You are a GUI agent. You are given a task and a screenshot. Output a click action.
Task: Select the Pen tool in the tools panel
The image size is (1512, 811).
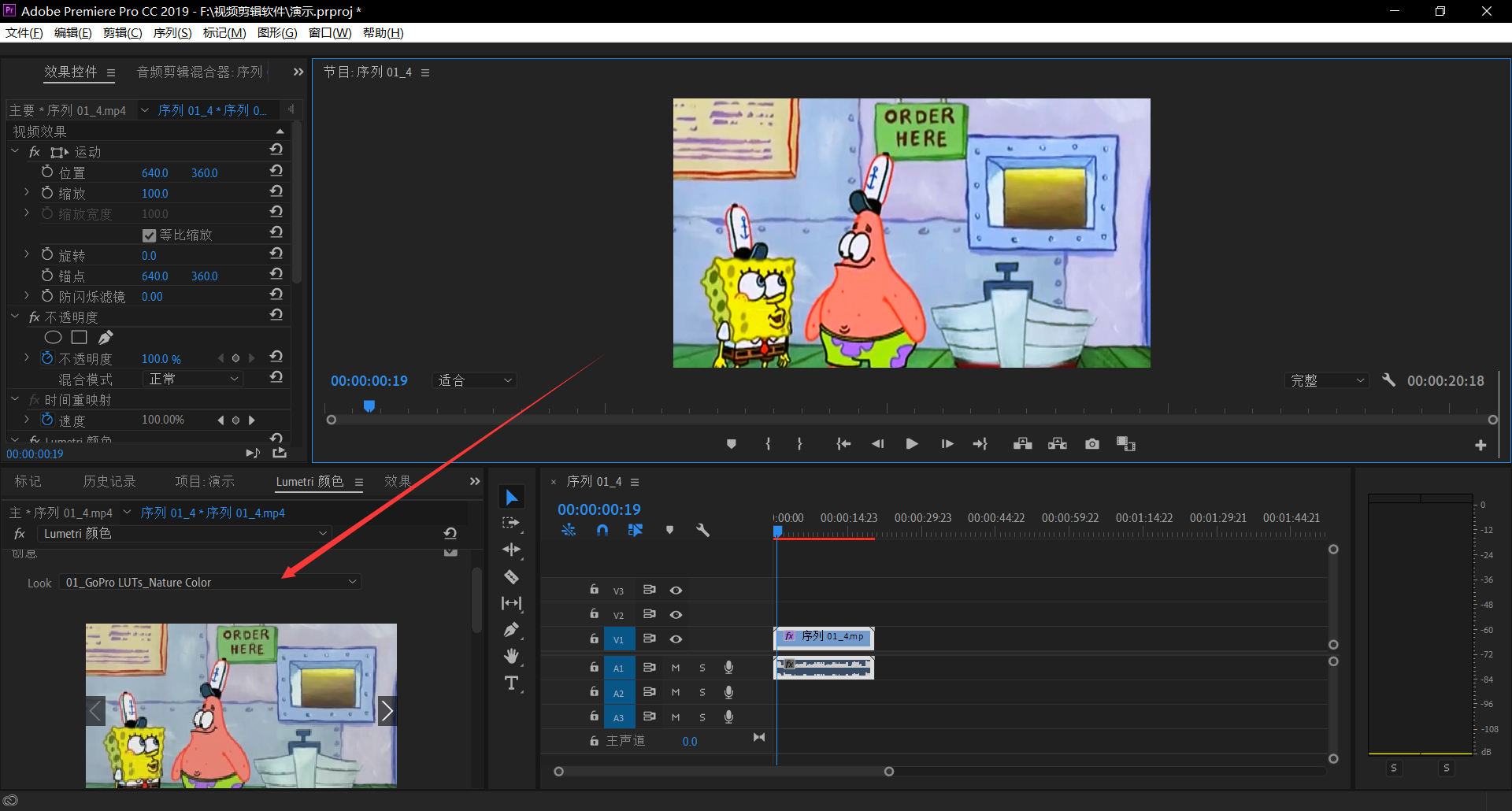(x=511, y=630)
